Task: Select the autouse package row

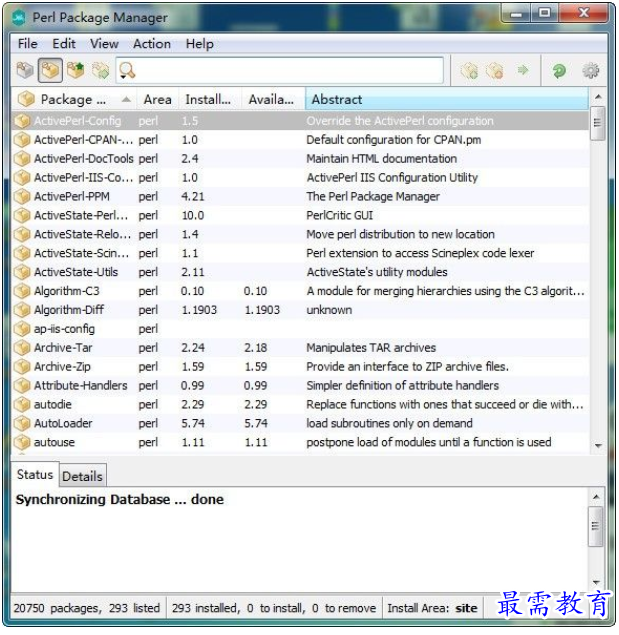Action: [300, 442]
